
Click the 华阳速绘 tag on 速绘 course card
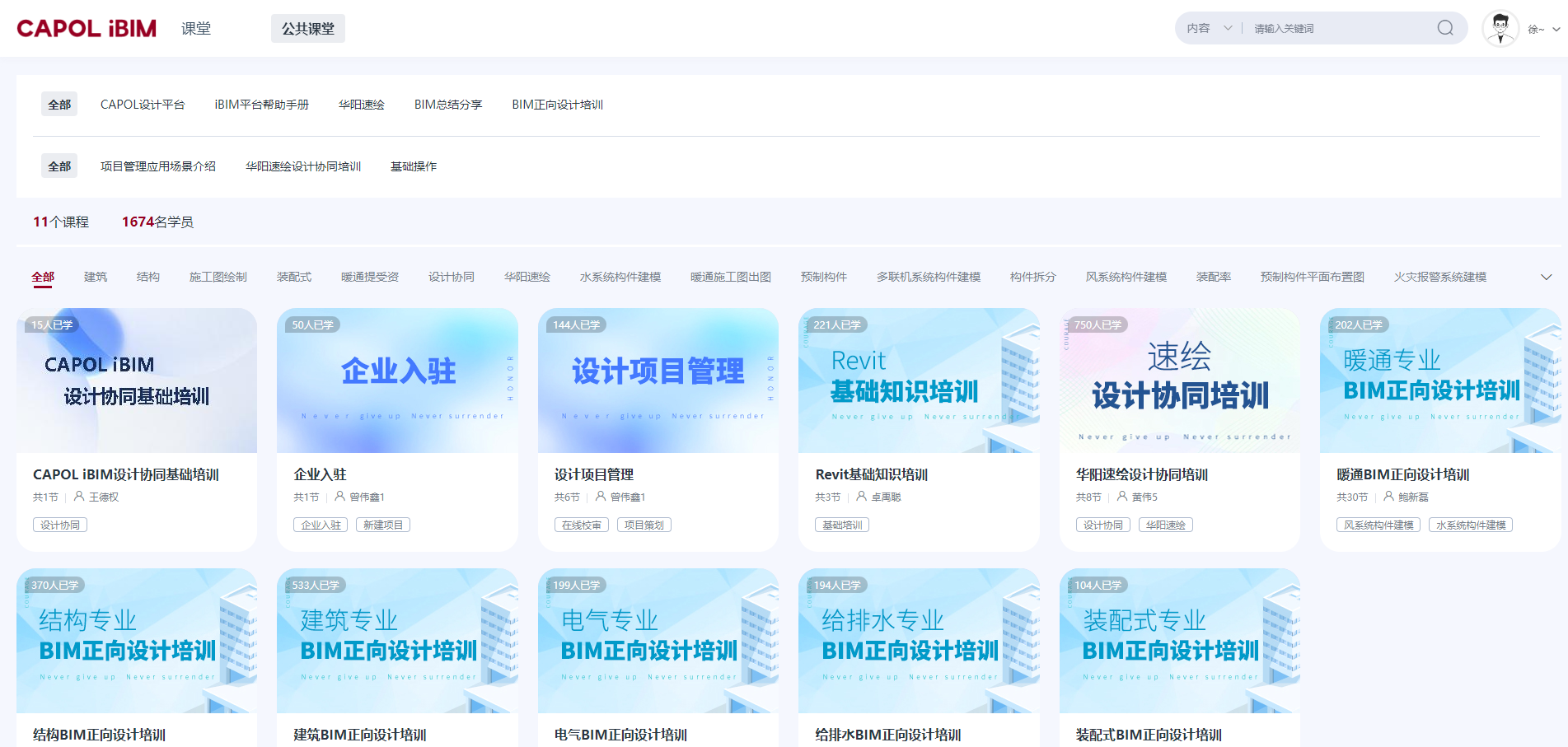(1166, 525)
